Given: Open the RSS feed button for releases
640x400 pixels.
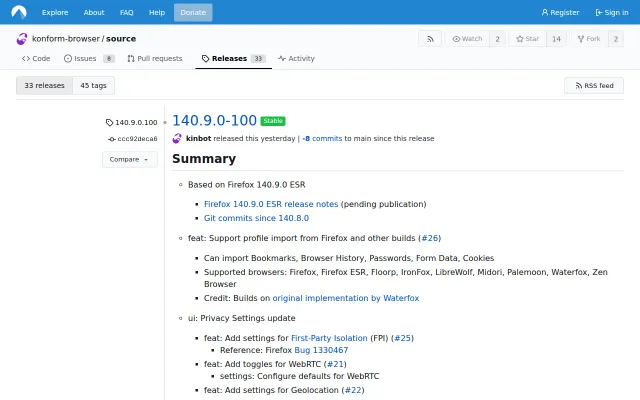Looking at the screenshot, I should 594,85.
